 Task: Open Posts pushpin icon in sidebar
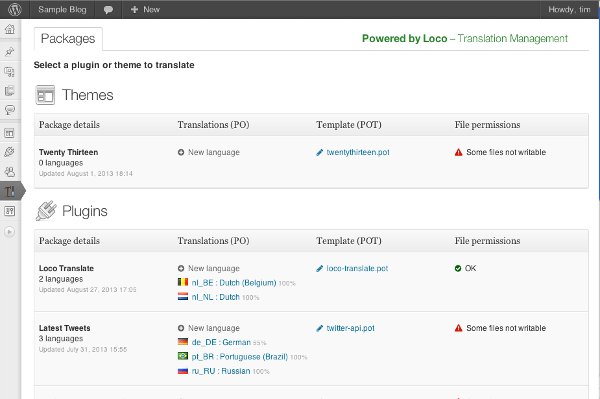(x=10, y=51)
